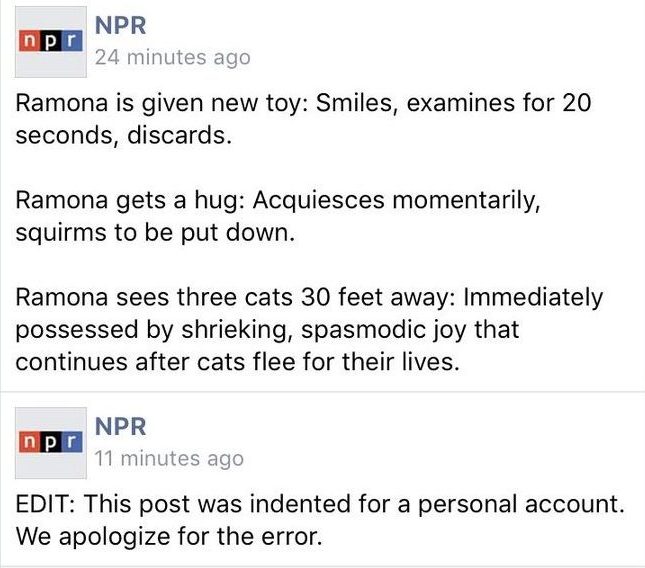
Task: Click the 'We apologize for the error.' line
Action: pyautogui.click(x=168, y=536)
